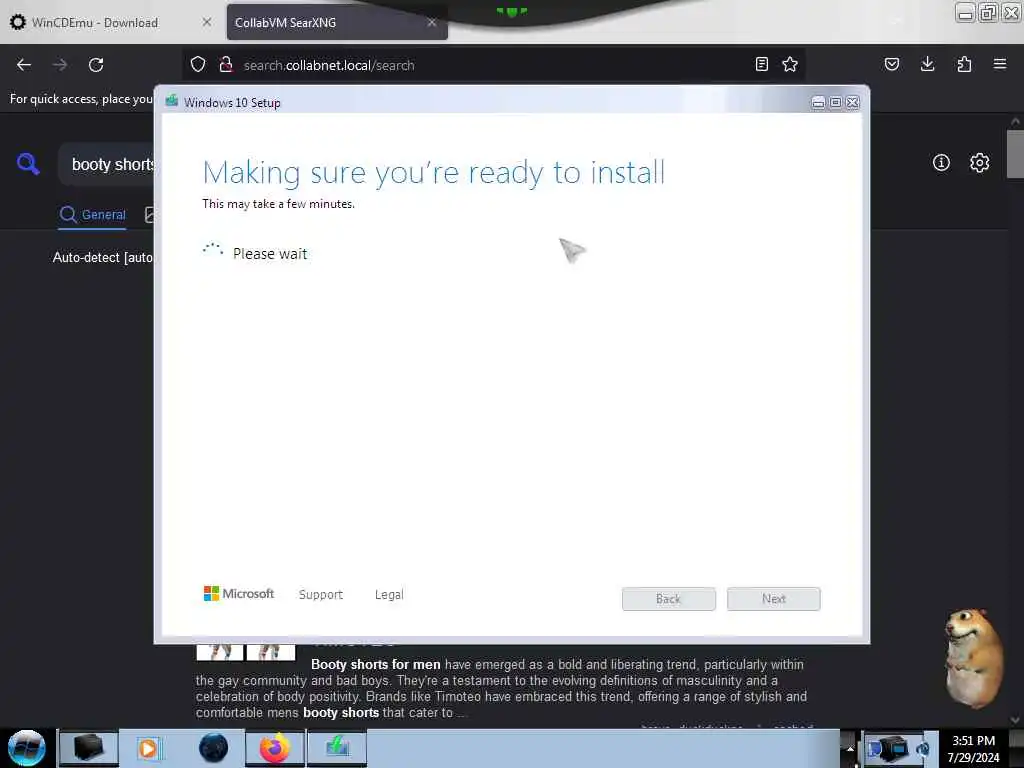1024x768 pixels.
Task: Go back using browser back arrow
Action: click(x=24, y=65)
